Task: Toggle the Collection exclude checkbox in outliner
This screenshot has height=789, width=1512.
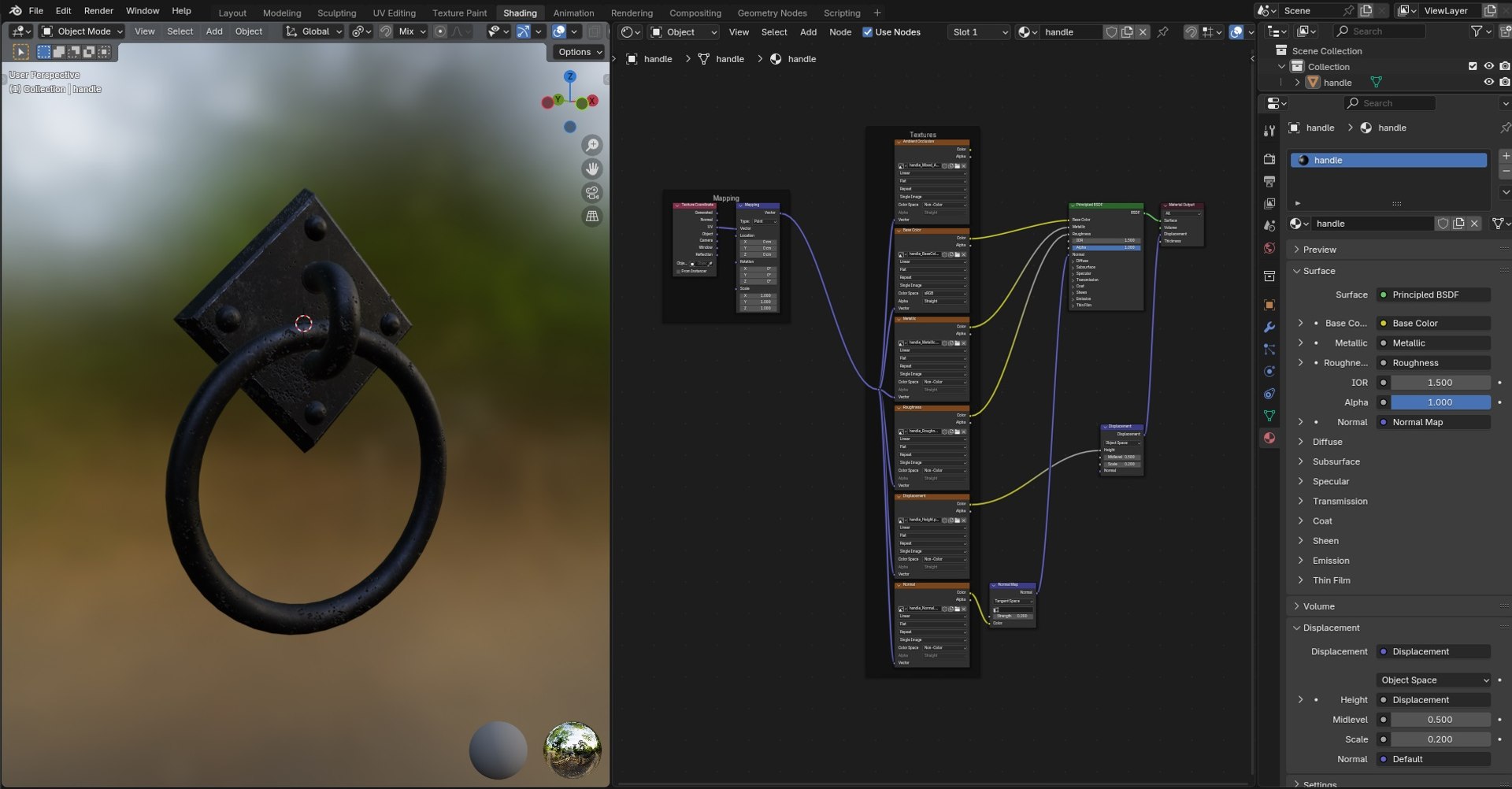Action: click(1473, 66)
